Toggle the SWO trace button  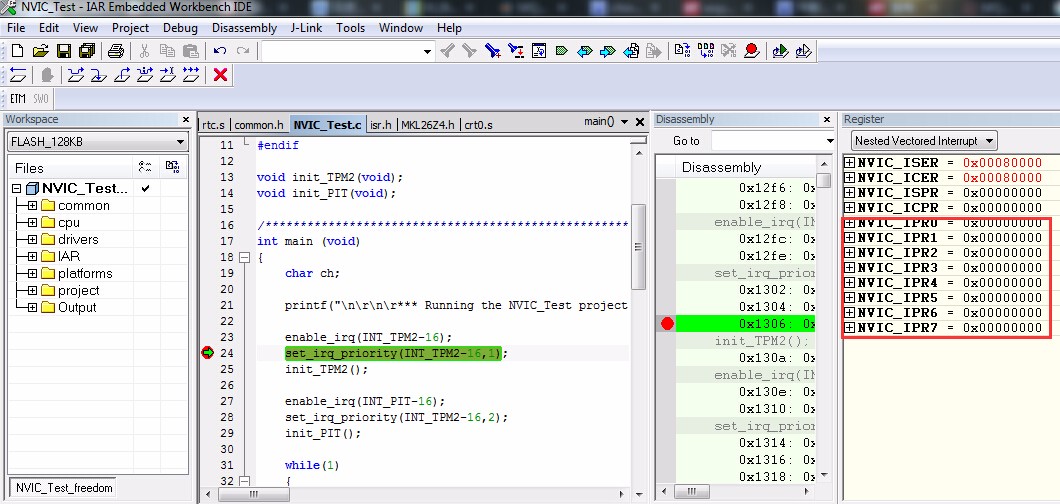tap(41, 99)
